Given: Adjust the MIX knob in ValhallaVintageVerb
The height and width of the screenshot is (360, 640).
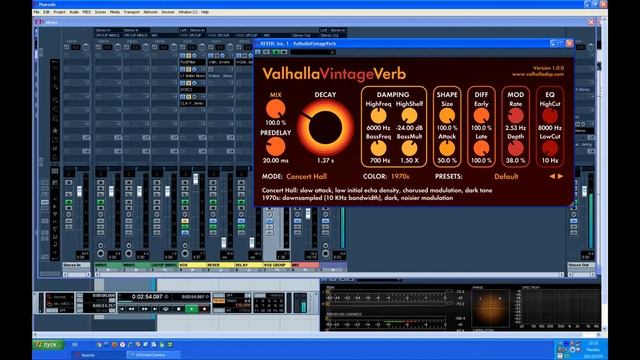Looking at the screenshot, I should pyautogui.click(x=276, y=109).
